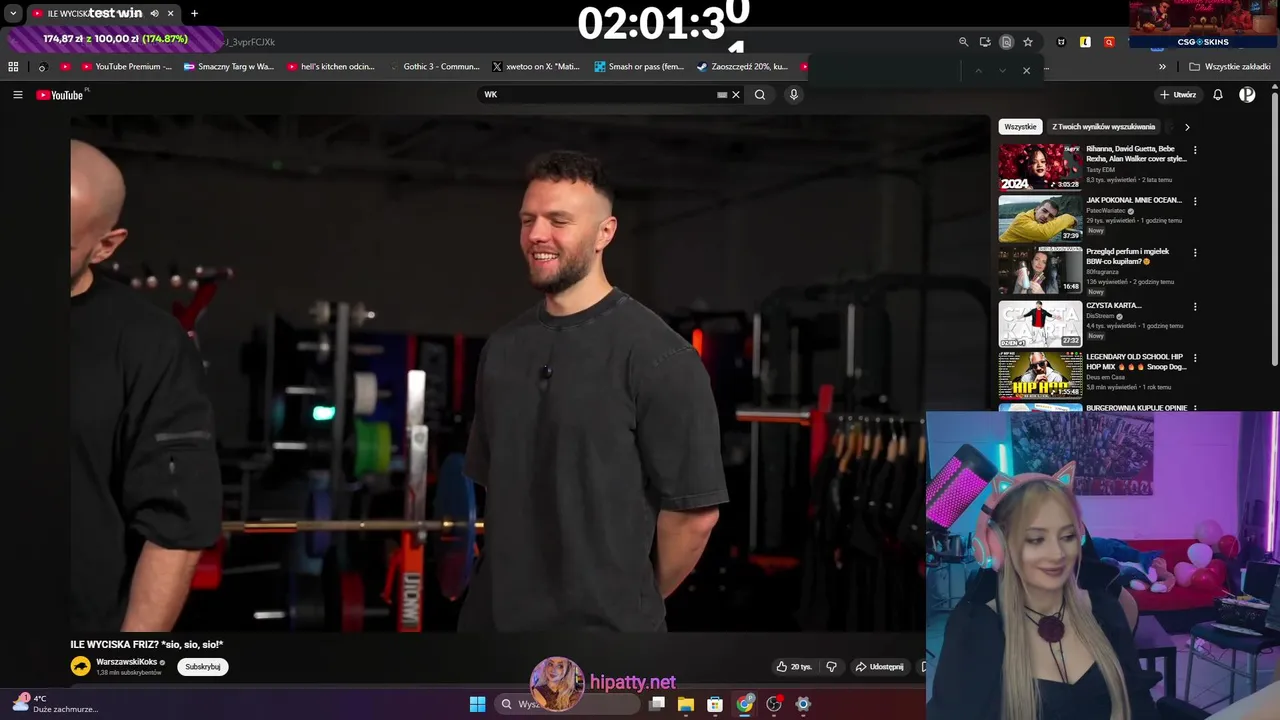Clear the YouTube search field text
This screenshot has height=720, width=1280.
(x=736, y=95)
